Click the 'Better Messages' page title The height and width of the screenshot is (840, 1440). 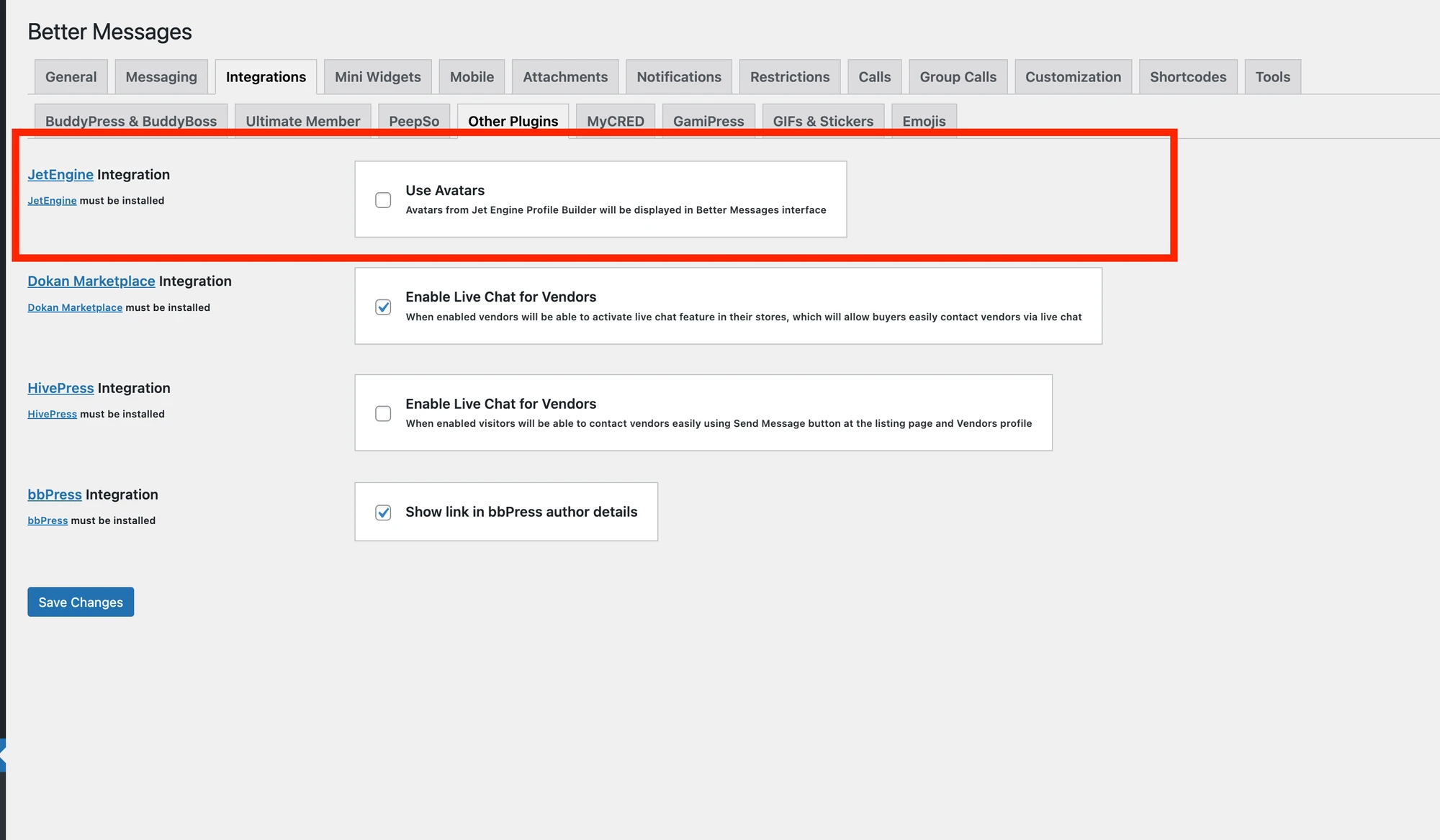[x=109, y=32]
